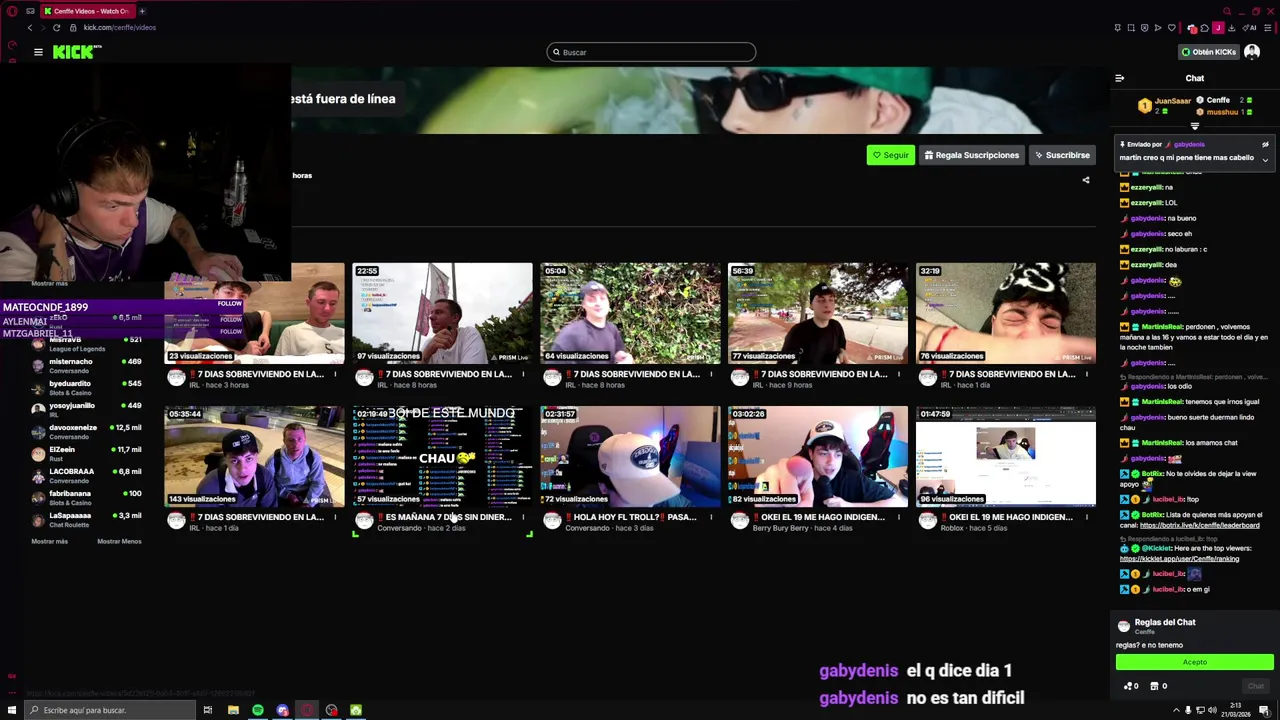The image size is (1280, 720).
Task: Reload the page with the refresh icon
Action: [56, 27]
